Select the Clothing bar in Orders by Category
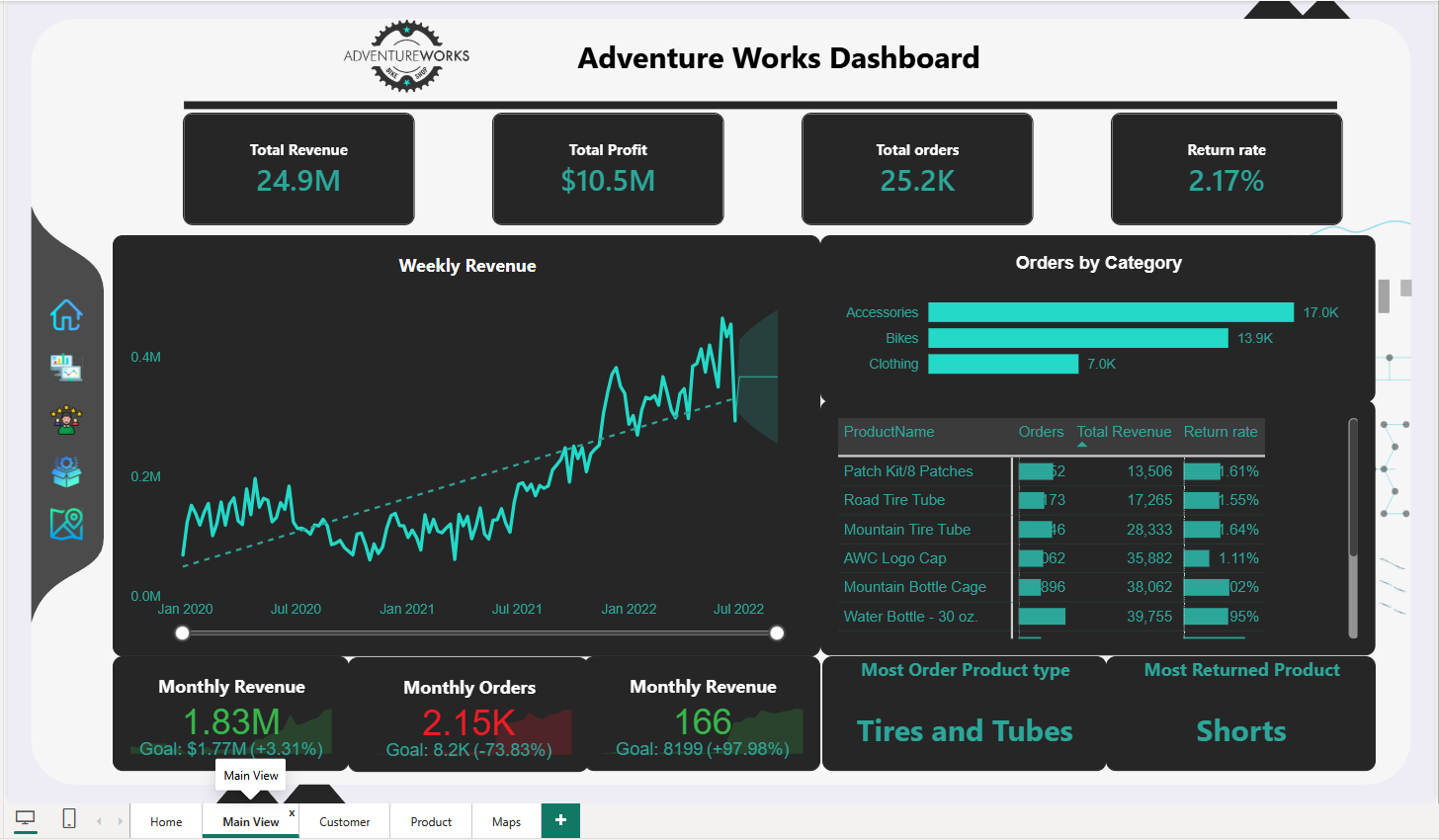1439x840 pixels. (x=1003, y=364)
